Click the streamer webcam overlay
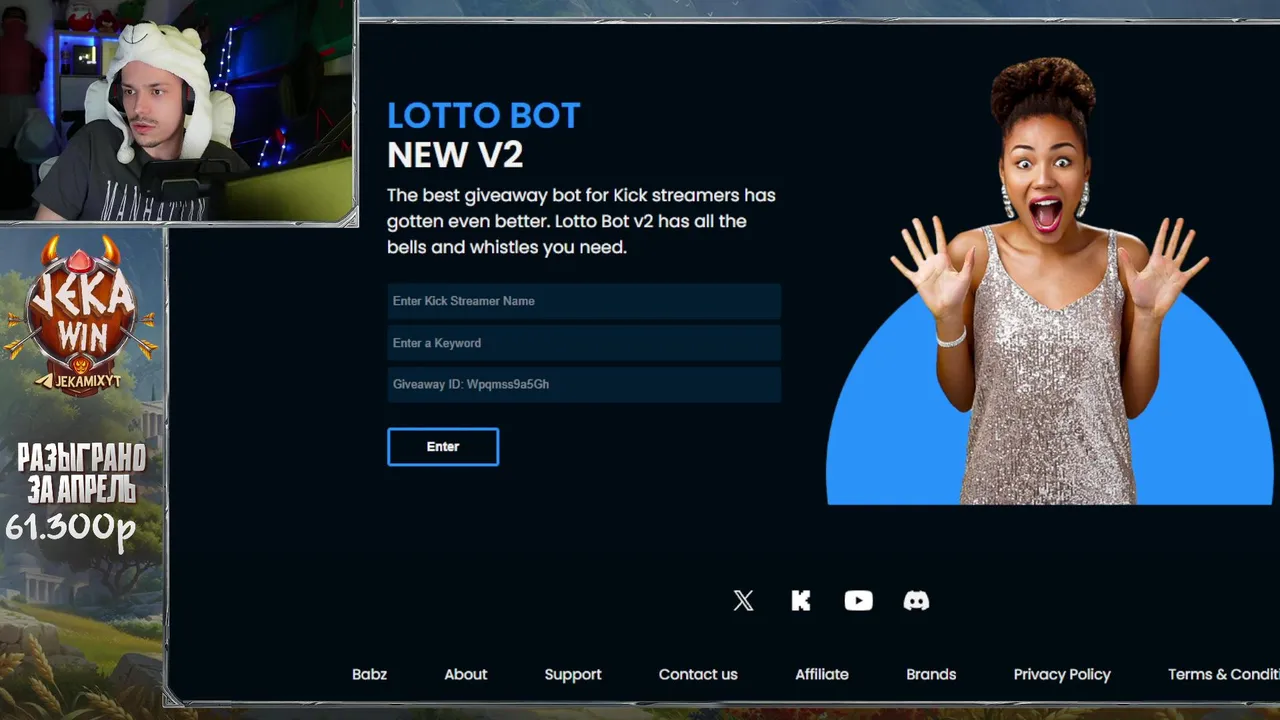 [178, 111]
